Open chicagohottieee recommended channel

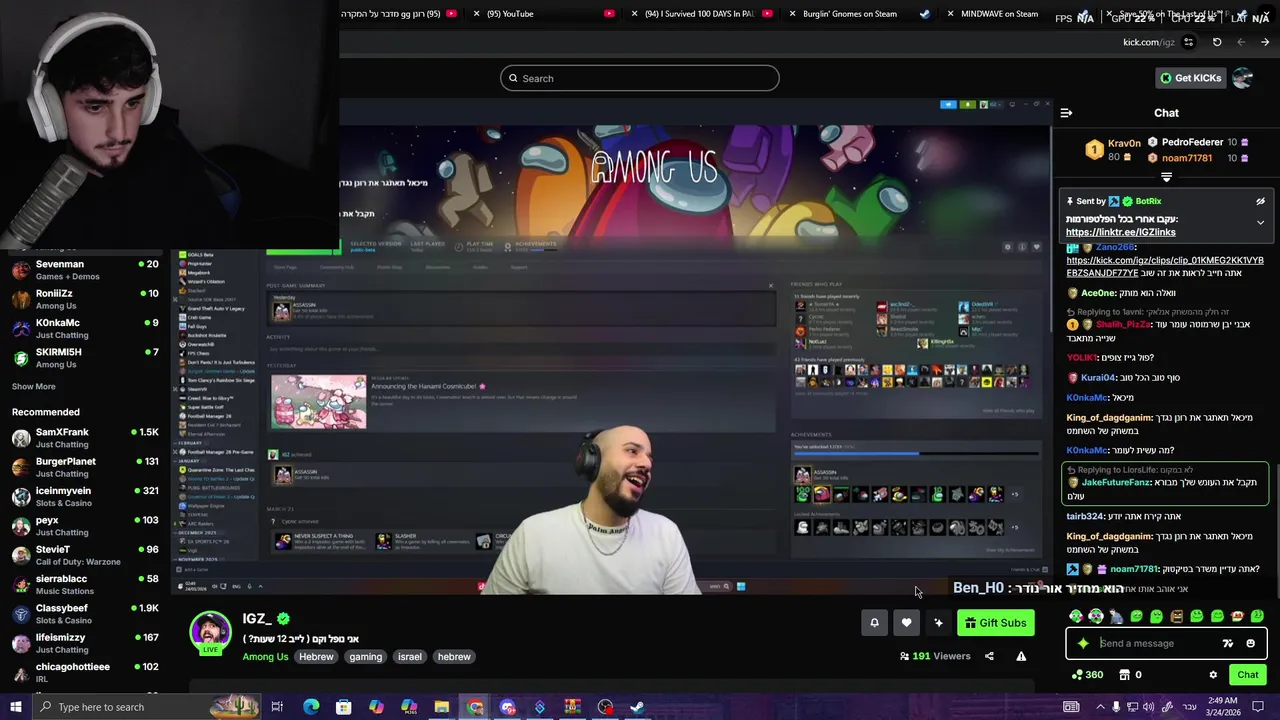[85, 672]
